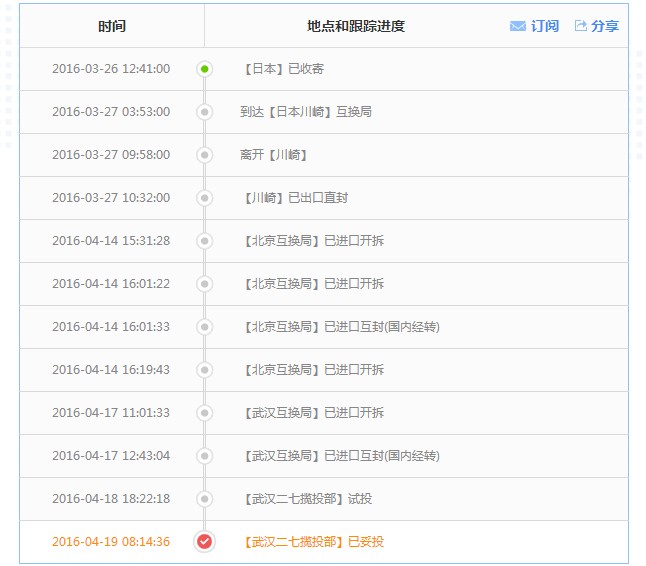The image size is (646, 566).
Task: Select the timestamp 2016-04-14 16:01:33
Action: [x=111, y=327]
